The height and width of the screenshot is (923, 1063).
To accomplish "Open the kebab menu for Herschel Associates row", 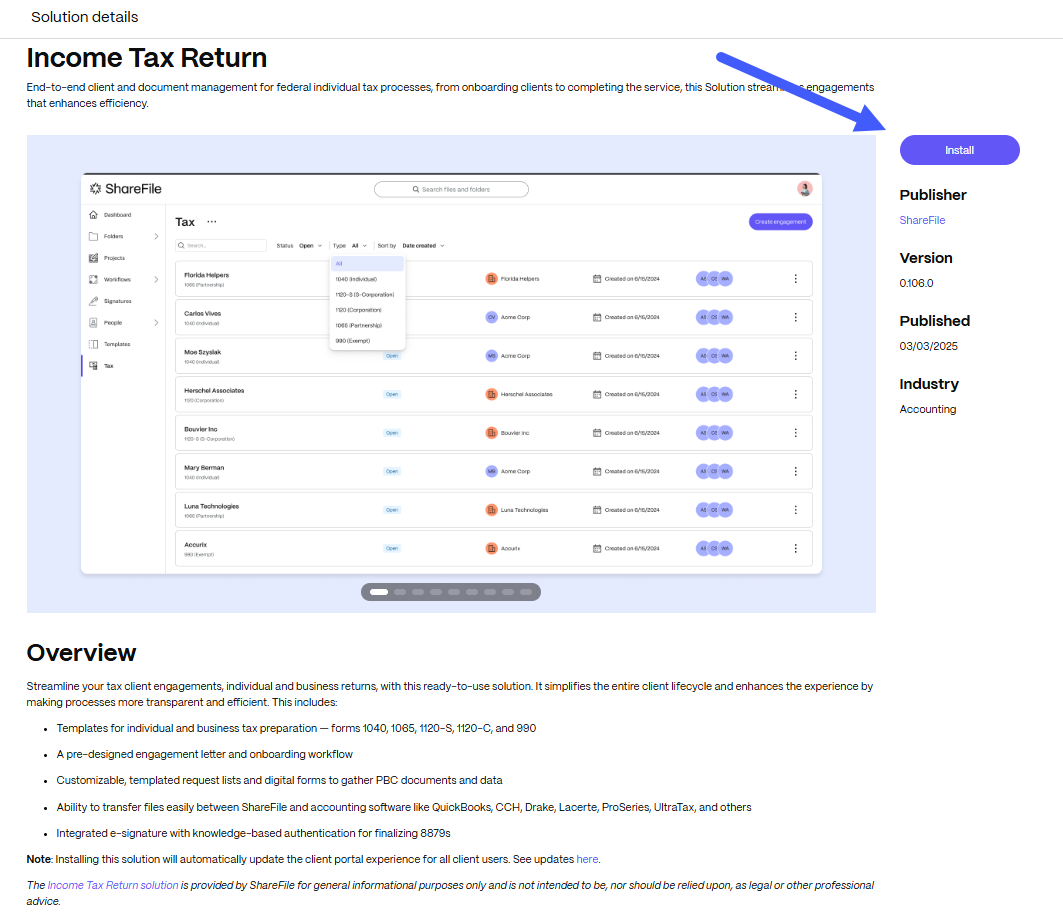I will (x=796, y=395).
